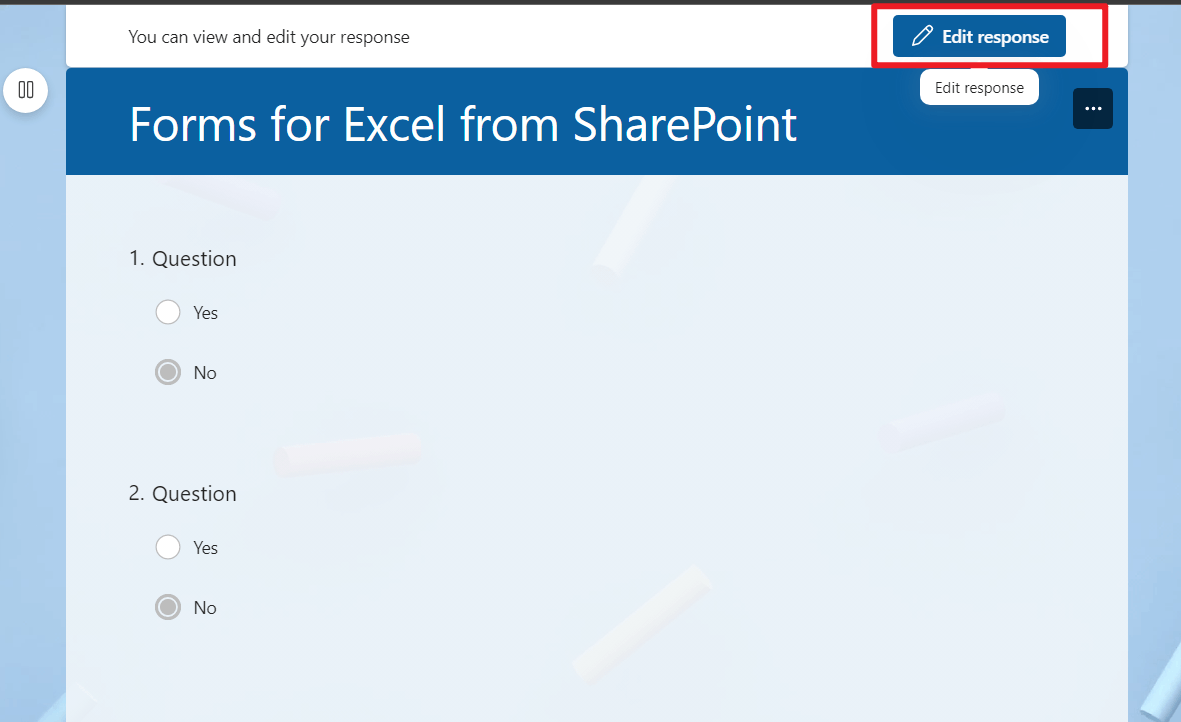Select the No radio circle for question 2
The width and height of the screenshot is (1181, 722).
(x=168, y=607)
